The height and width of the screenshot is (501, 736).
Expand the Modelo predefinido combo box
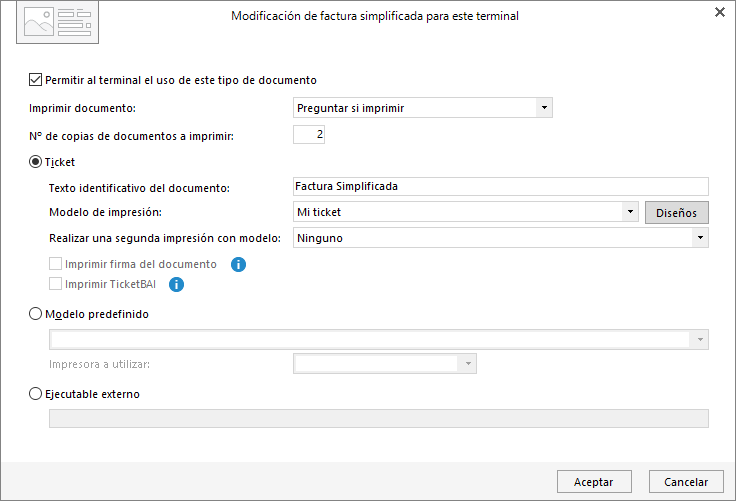[x=379, y=339]
